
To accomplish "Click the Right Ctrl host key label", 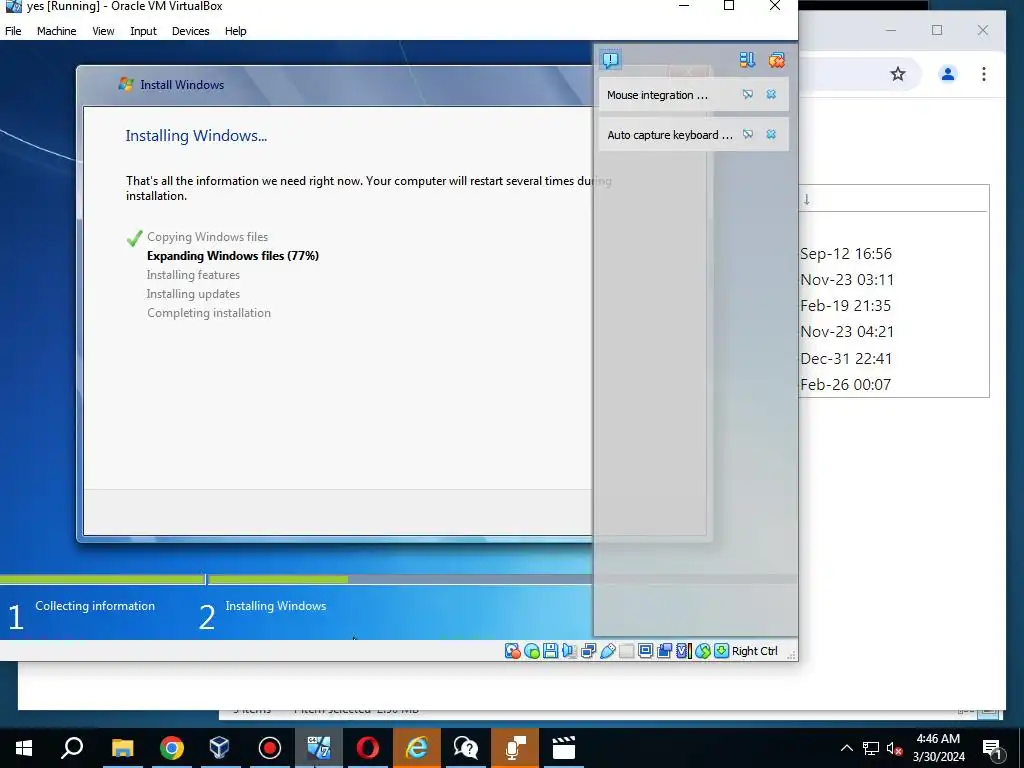I will pyautogui.click(x=755, y=651).
